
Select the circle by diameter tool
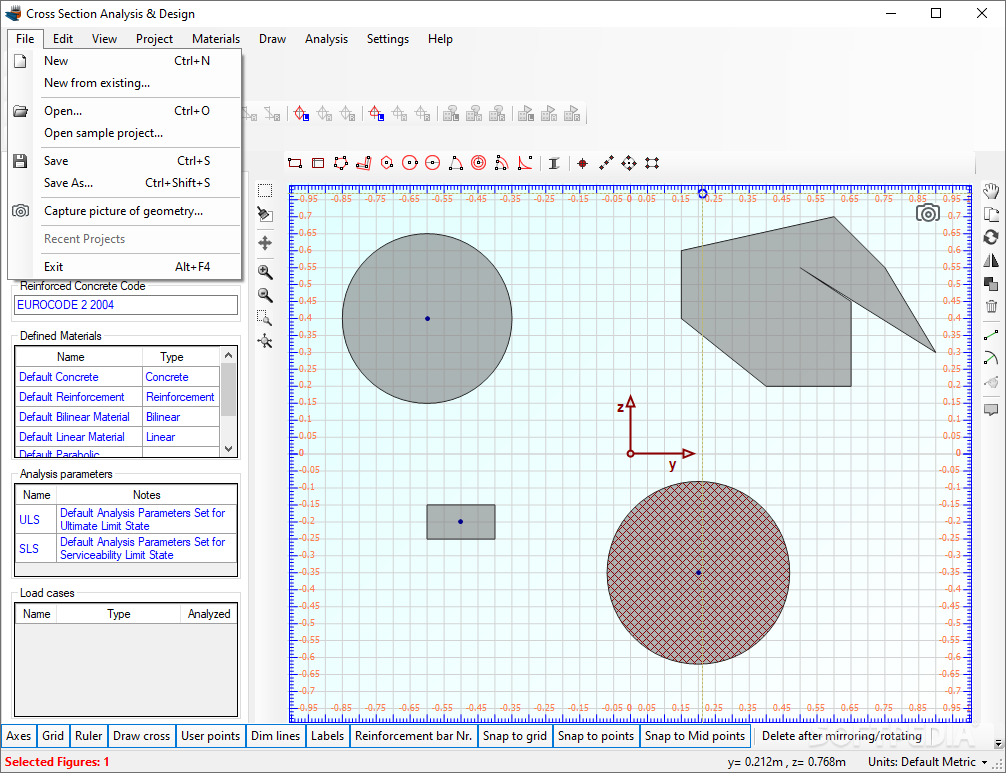[433, 163]
